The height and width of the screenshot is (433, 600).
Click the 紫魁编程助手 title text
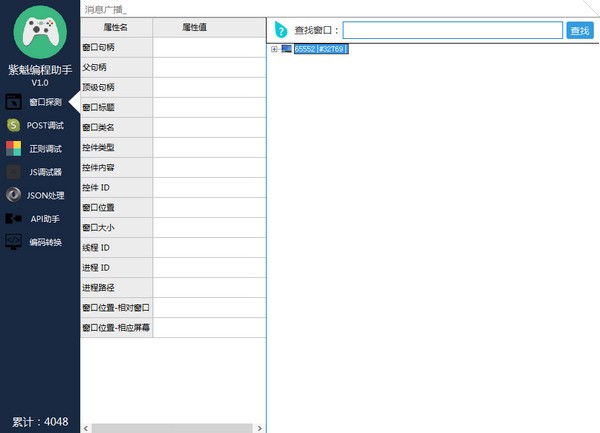(x=40, y=70)
